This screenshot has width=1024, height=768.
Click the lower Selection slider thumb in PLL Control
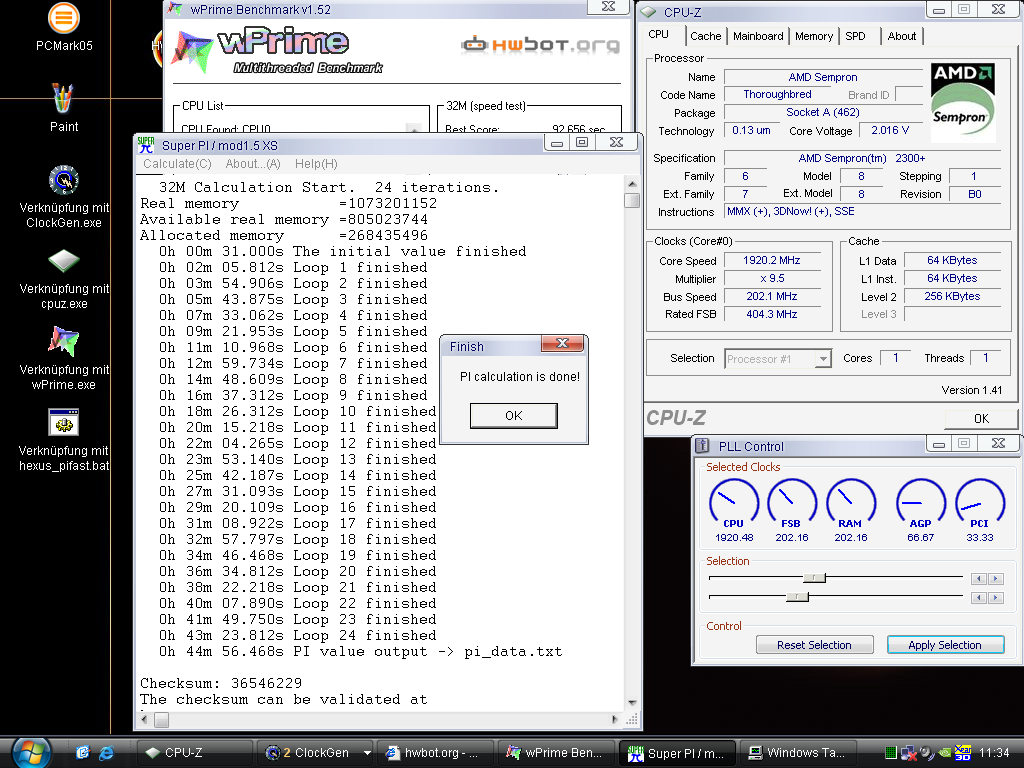797,596
